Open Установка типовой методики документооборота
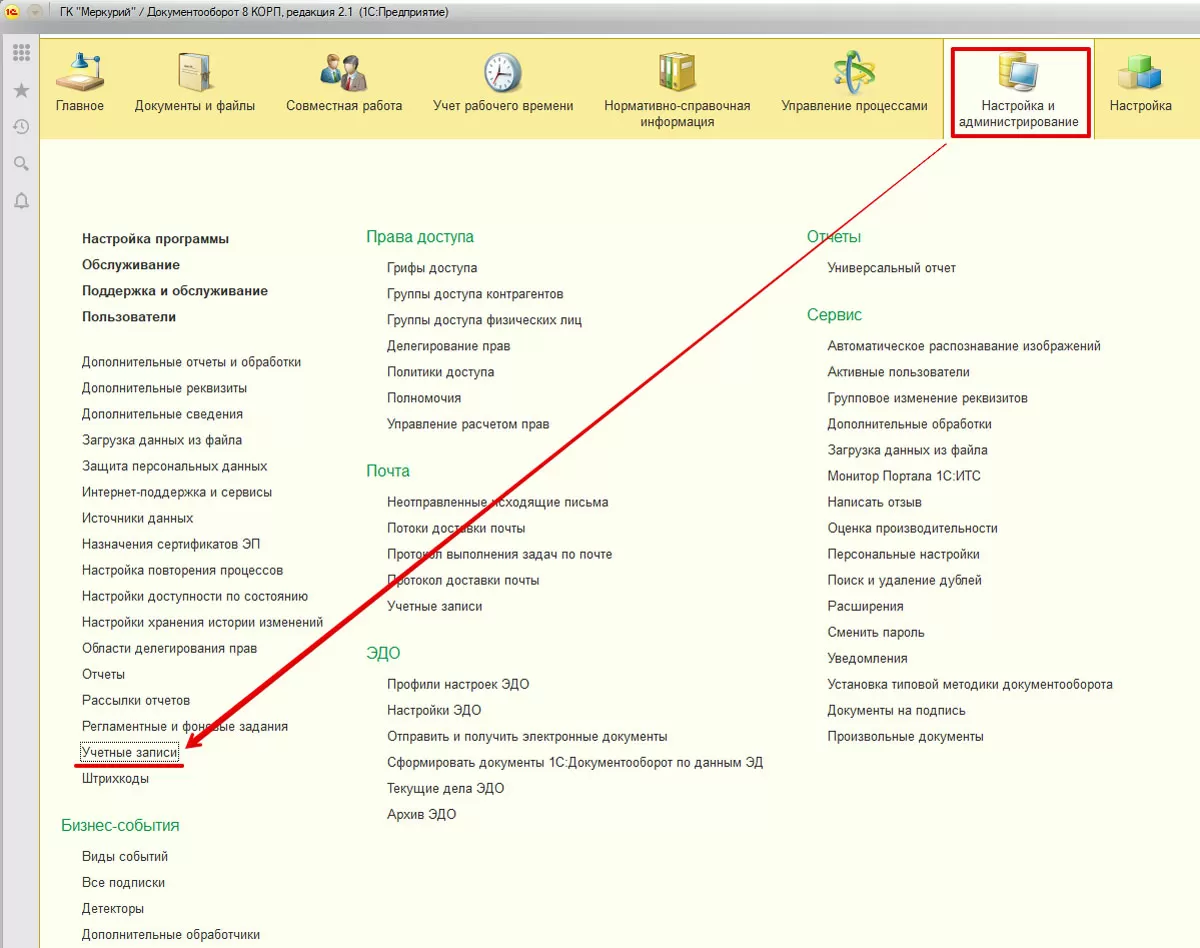1200x948 pixels. tap(970, 684)
